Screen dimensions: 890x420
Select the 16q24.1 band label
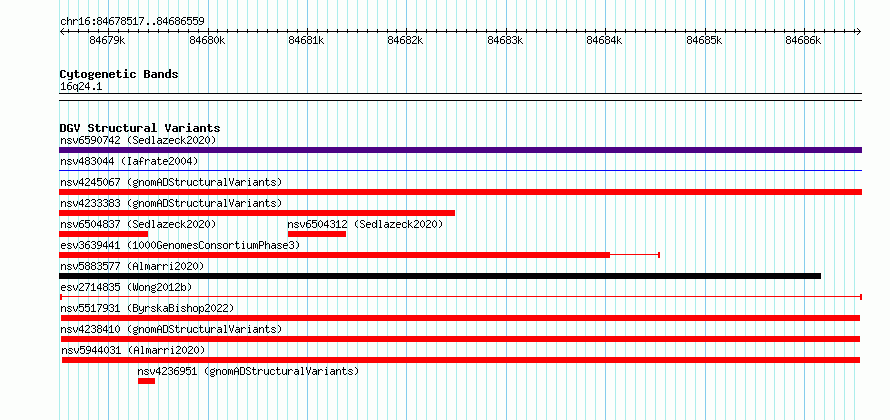81,87
